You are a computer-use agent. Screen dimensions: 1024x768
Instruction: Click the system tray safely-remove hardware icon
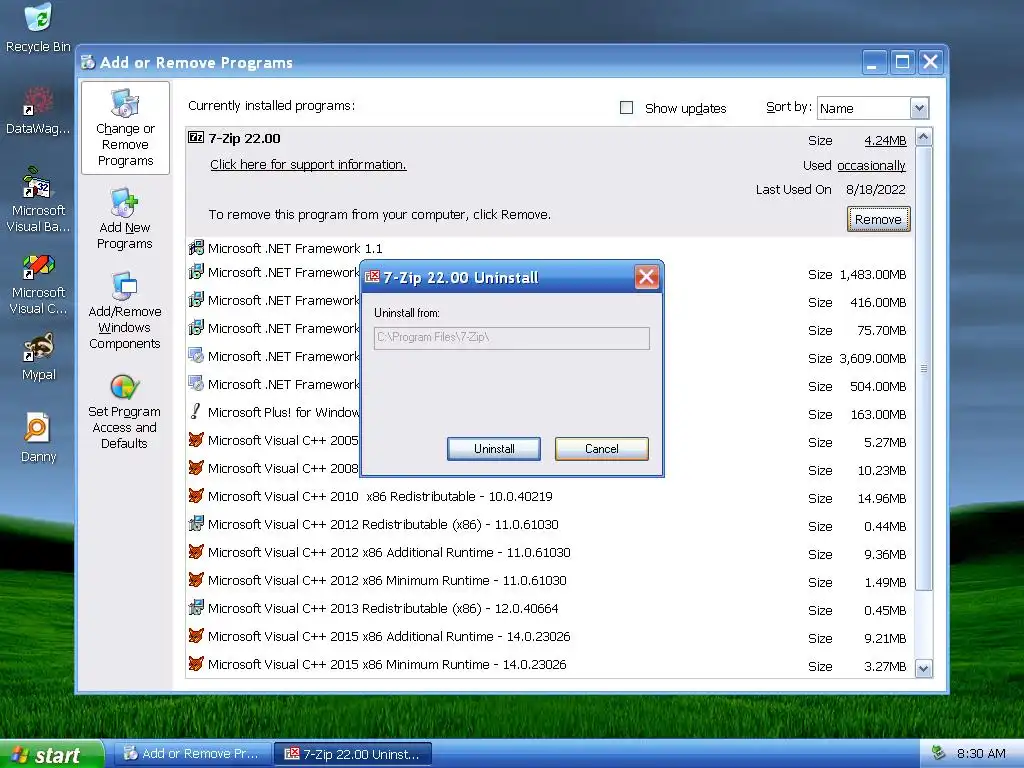click(938, 753)
